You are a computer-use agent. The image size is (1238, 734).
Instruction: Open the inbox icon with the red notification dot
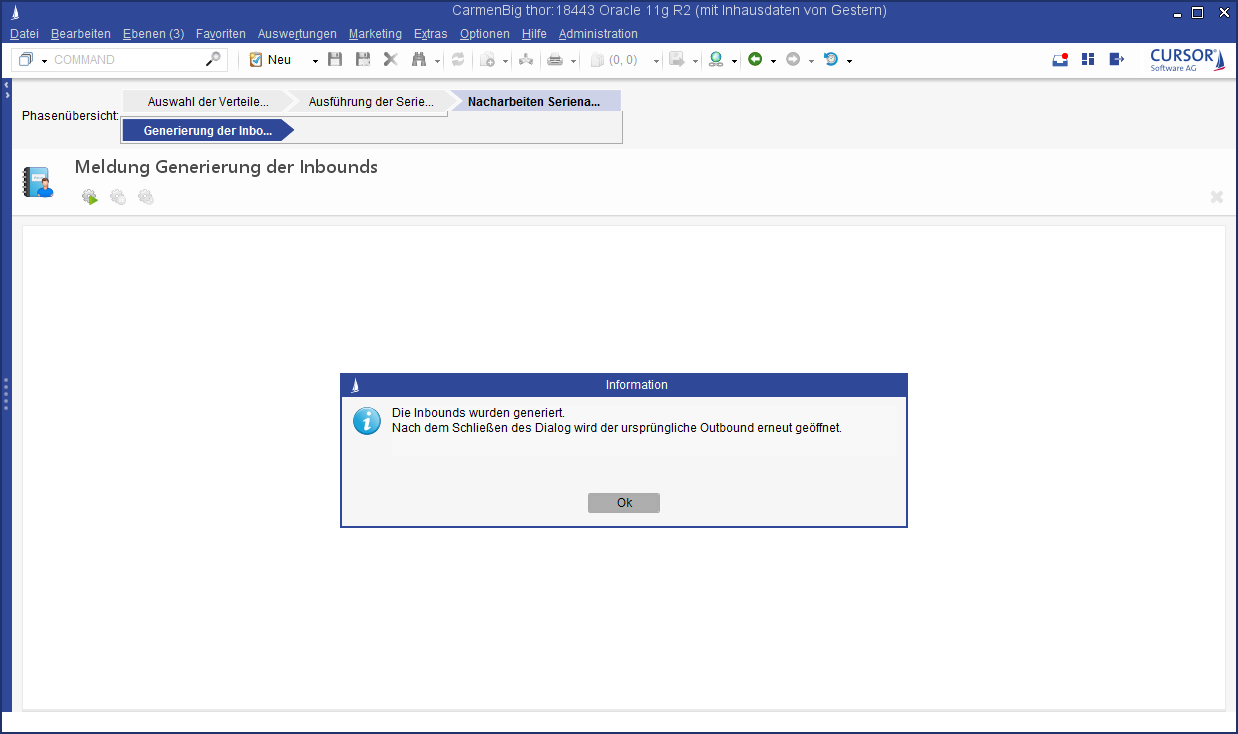coord(1060,60)
